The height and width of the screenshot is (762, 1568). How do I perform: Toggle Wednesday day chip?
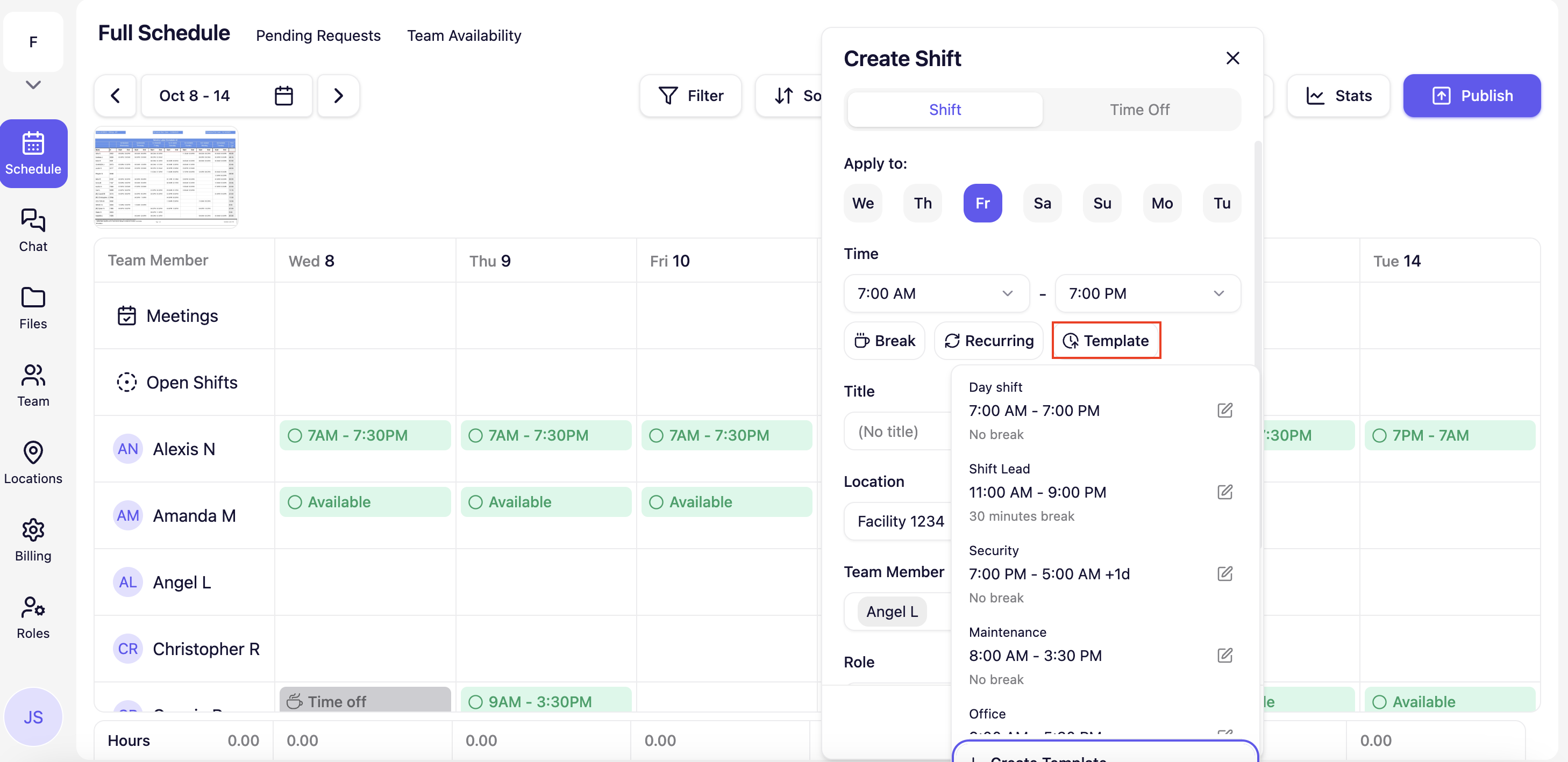pyautogui.click(x=862, y=203)
